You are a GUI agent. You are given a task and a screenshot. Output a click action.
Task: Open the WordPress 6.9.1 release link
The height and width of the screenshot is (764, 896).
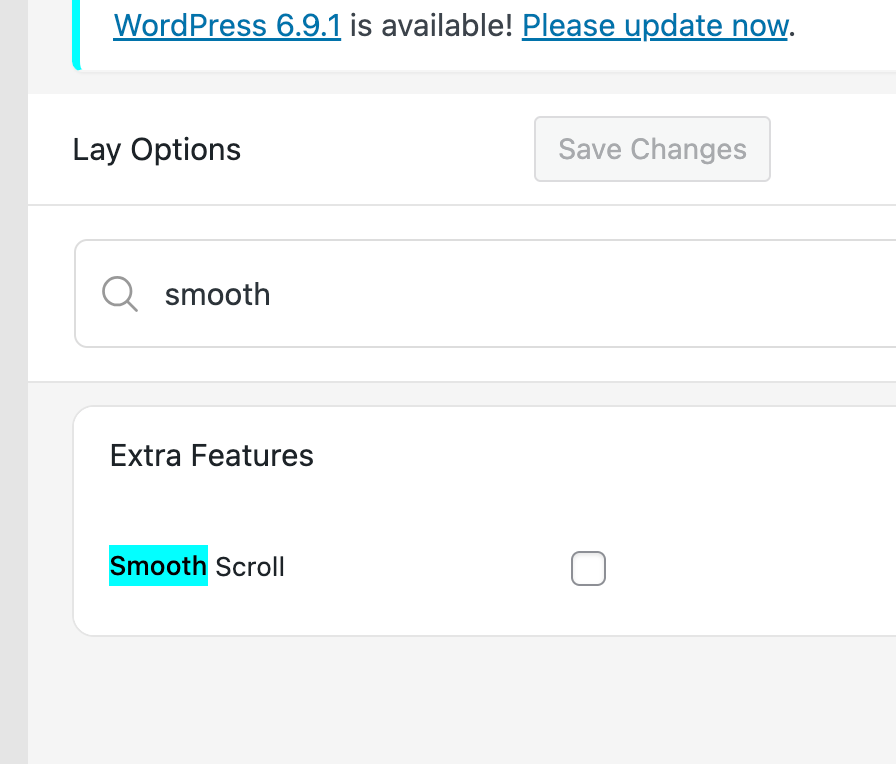(227, 25)
